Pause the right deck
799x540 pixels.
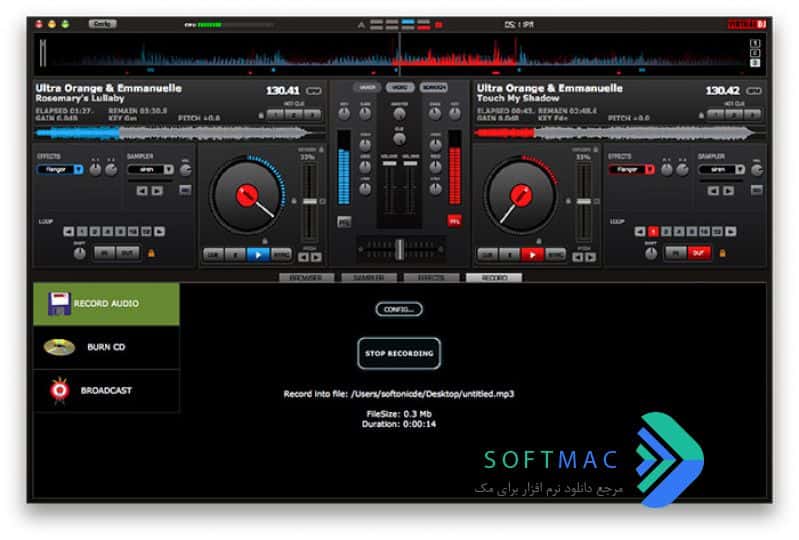(510, 254)
